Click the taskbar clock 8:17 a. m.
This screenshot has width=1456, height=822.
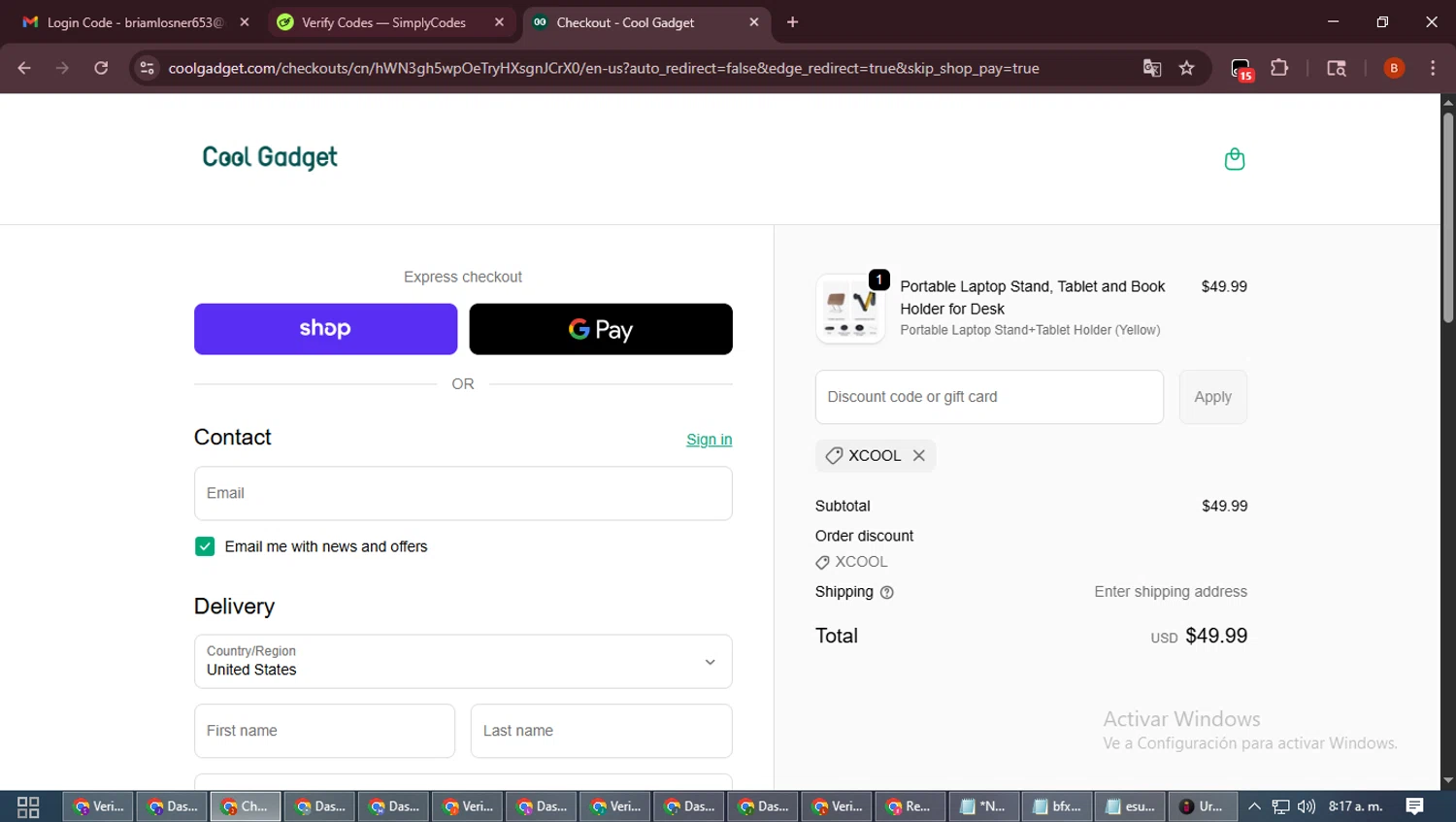click(x=1356, y=806)
